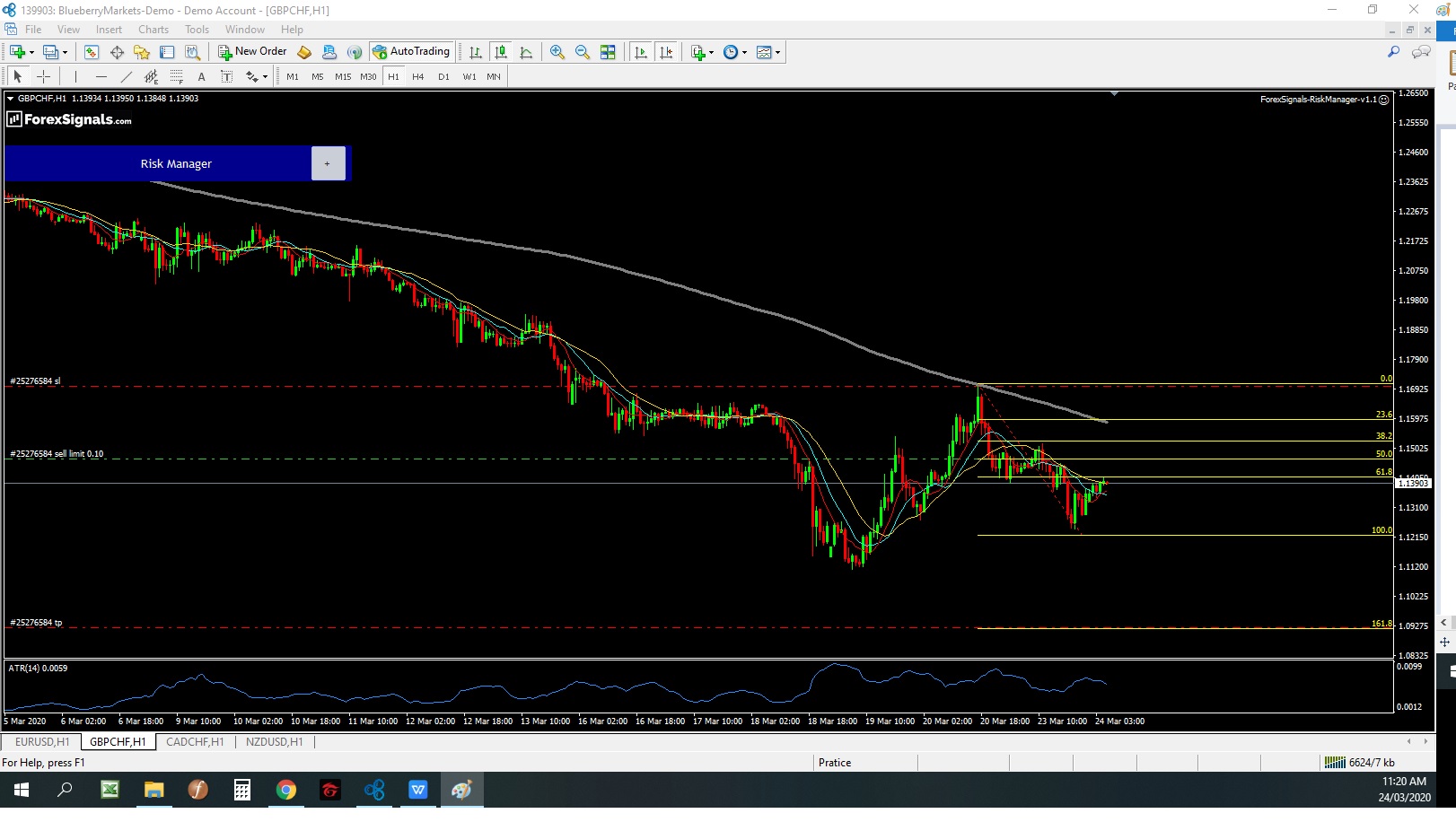Open the Help menu
The image size is (1456, 822).
(292, 30)
